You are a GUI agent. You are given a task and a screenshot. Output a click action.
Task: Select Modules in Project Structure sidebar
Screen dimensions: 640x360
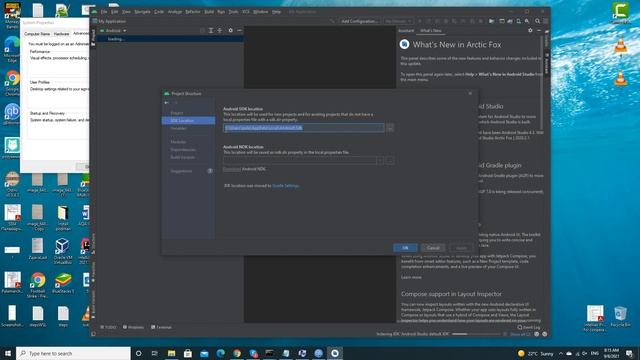[178, 142]
